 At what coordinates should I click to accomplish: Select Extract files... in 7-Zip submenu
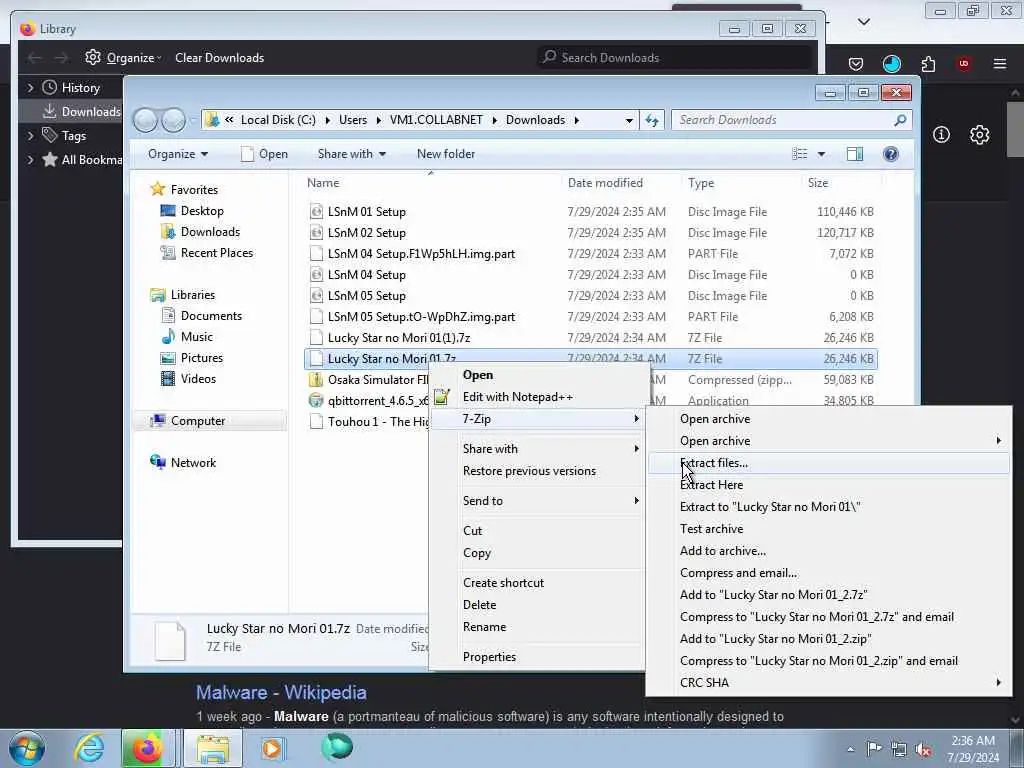829,463
